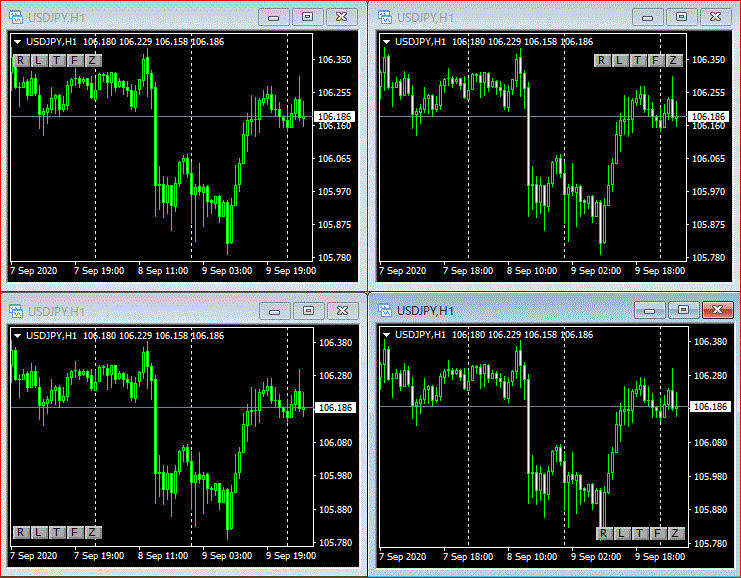Image resolution: width=741 pixels, height=578 pixels.
Task: Click the '9 Sep 02:00' time label in upper-right chart
Action: (596, 271)
